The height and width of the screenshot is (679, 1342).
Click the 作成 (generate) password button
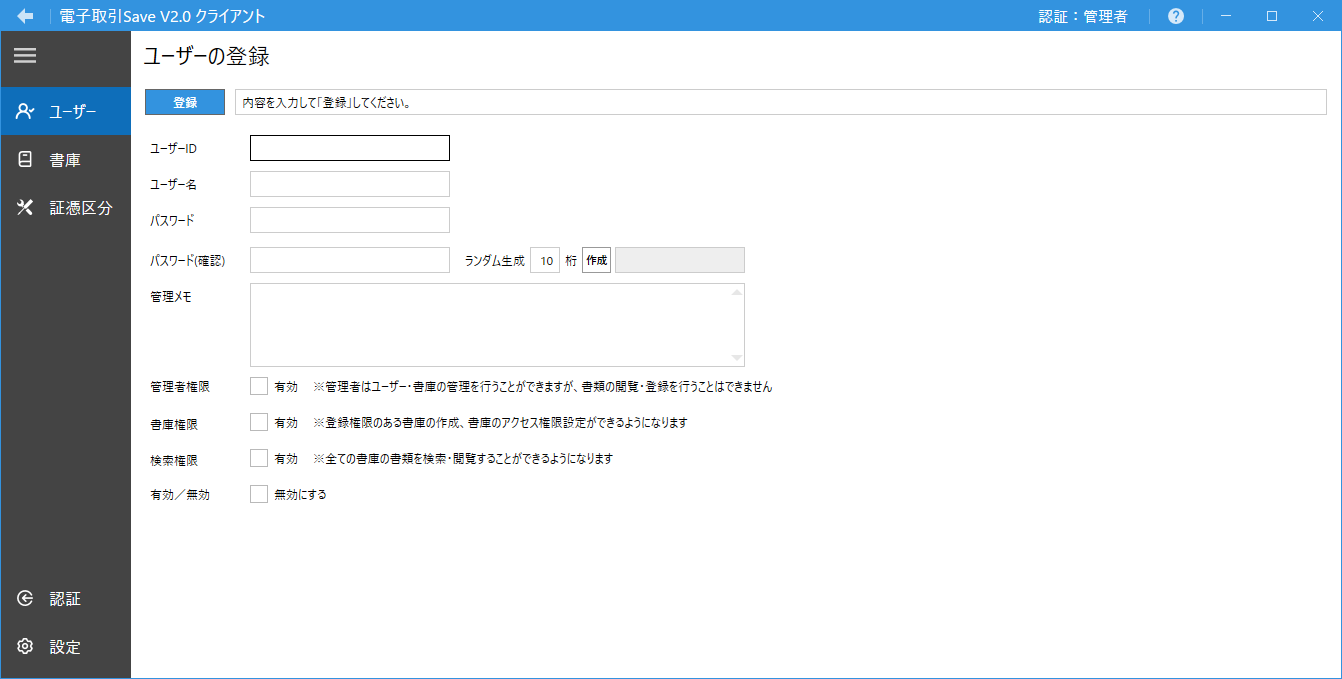595,259
